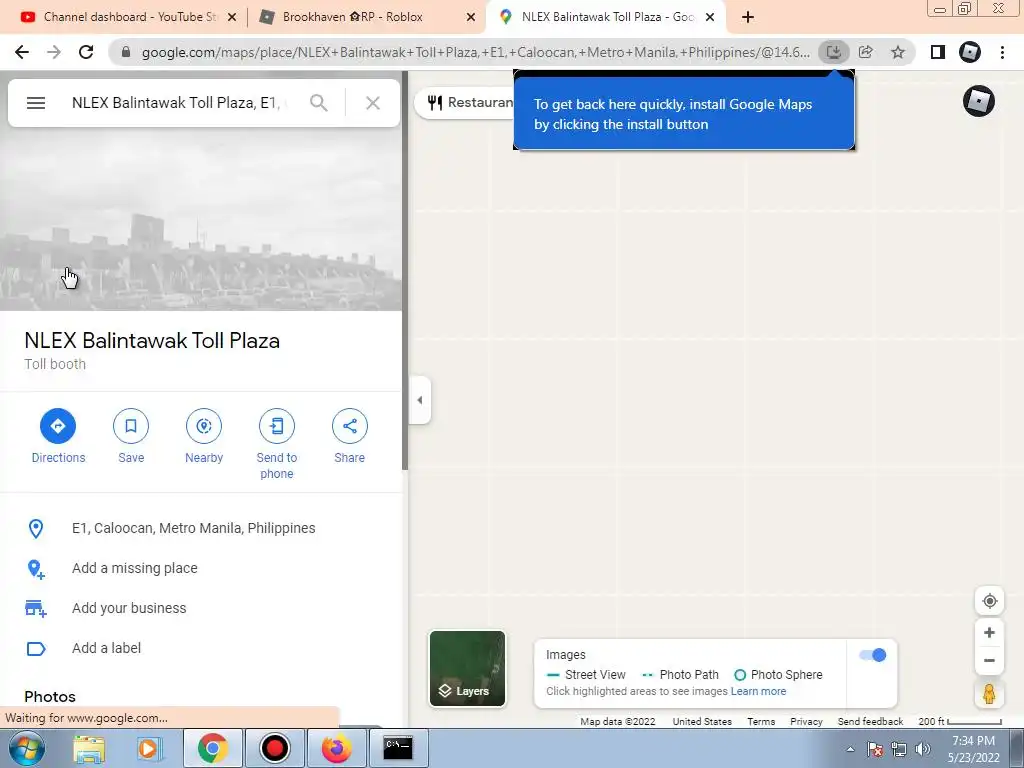Open Windows Start menu
The height and width of the screenshot is (768, 1024).
pyautogui.click(x=27, y=748)
